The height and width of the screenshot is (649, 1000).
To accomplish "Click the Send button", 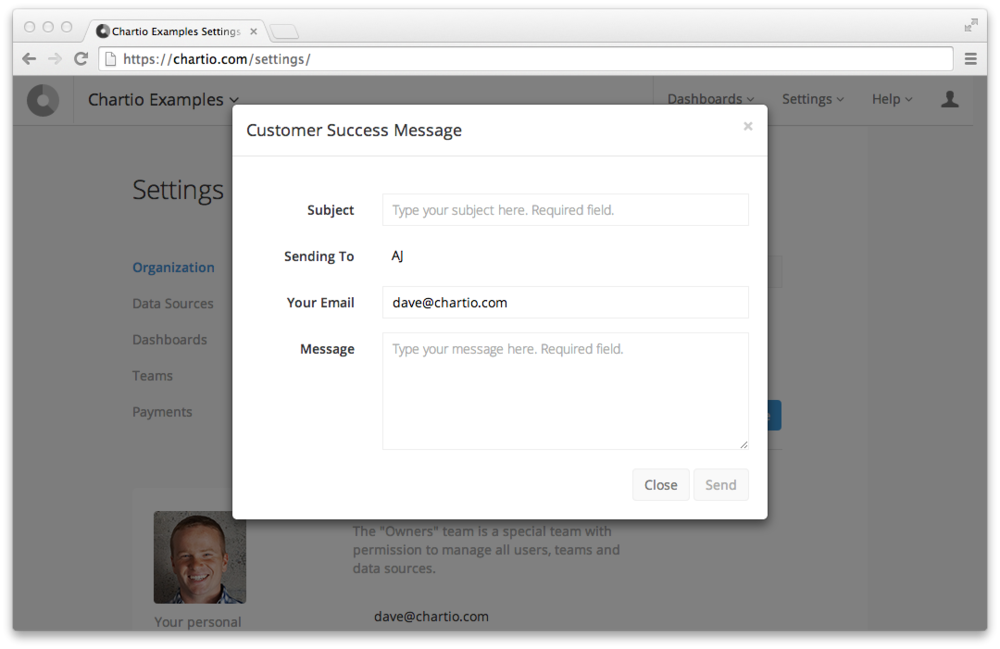I will tap(720, 485).
